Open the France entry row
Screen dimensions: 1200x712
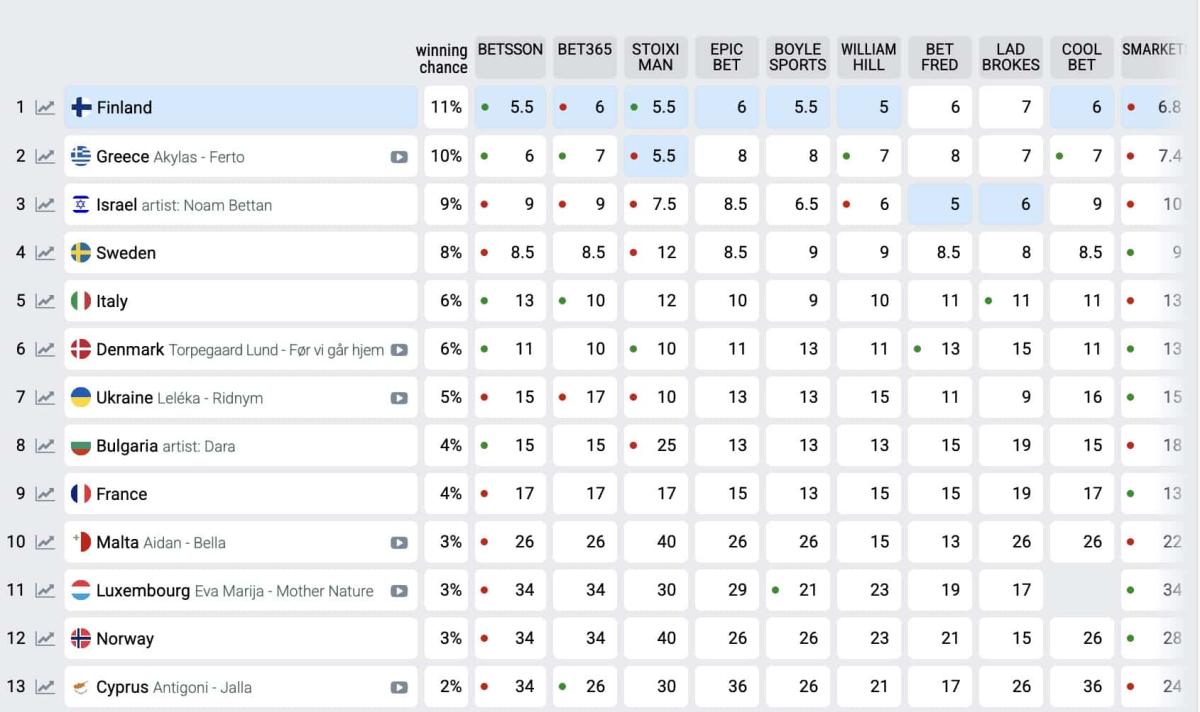(240, 494)
